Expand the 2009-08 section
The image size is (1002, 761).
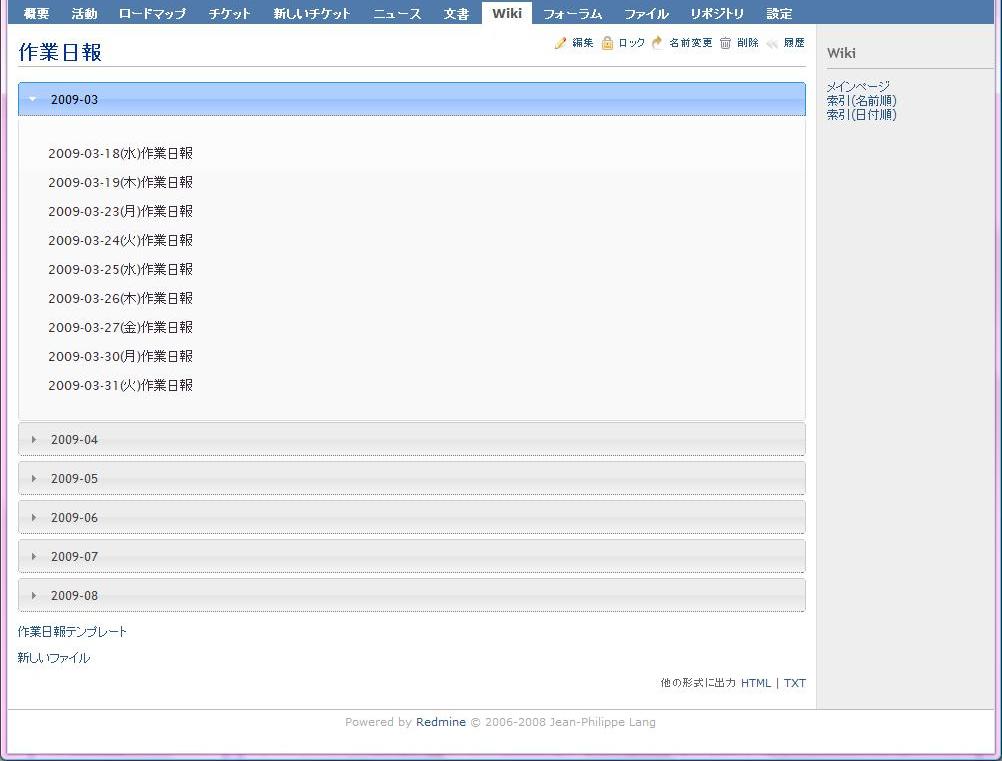pos(35,595)
